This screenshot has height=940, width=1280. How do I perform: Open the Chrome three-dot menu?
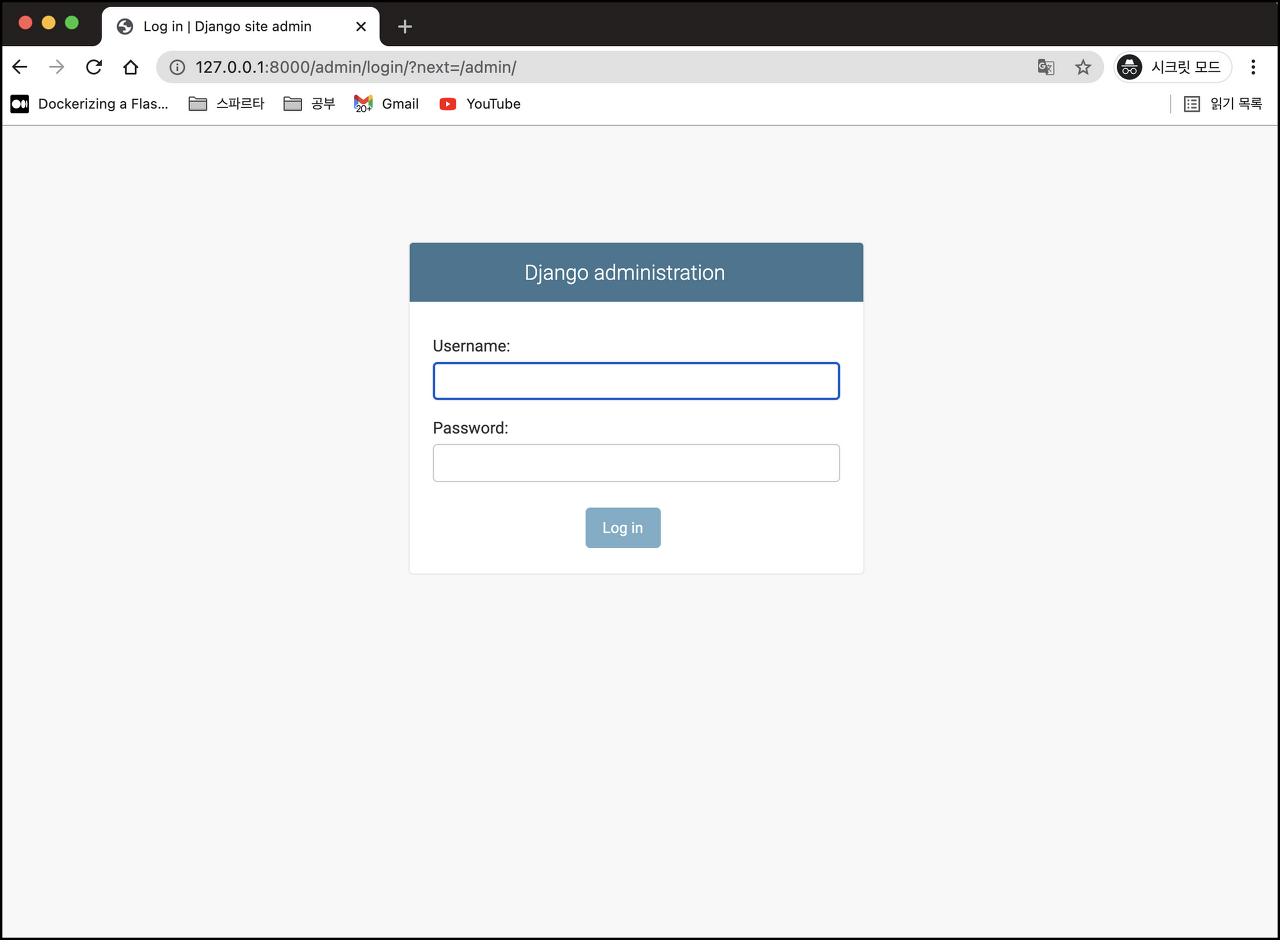coord(1253,67)
